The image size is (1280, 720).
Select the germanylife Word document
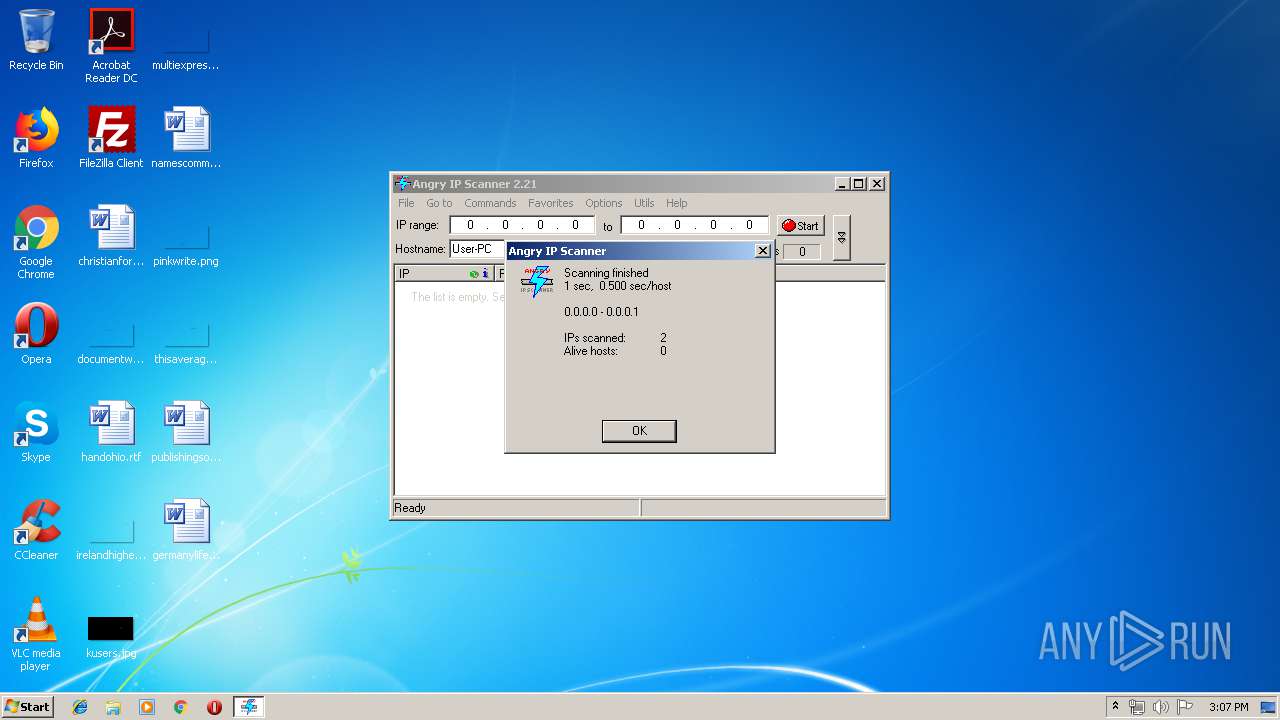coord(186,530)
